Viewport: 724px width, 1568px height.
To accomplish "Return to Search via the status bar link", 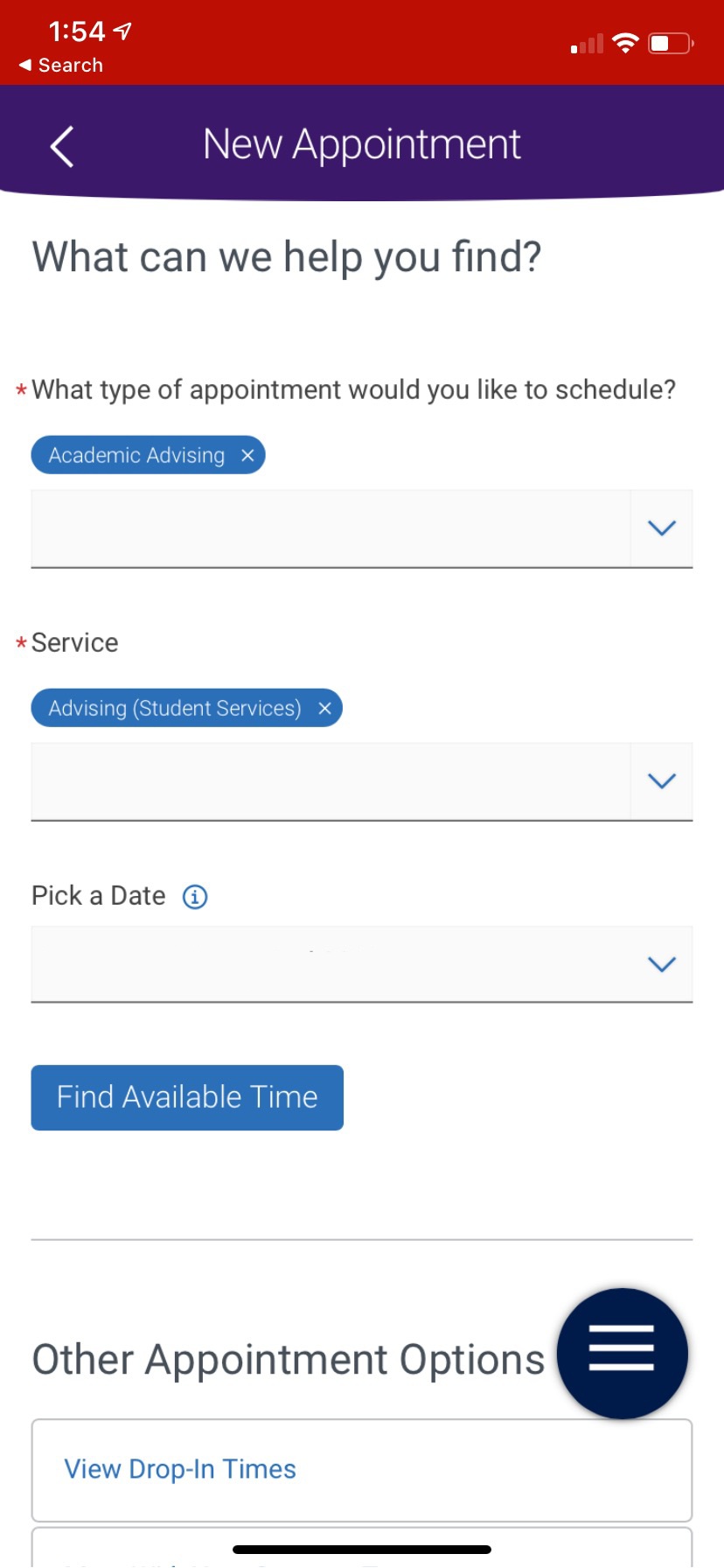I will pos(59,65).
